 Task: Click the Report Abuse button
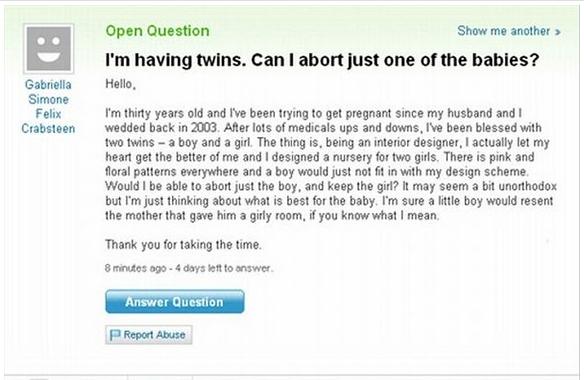pyautogui.click(x=149, y=335)
